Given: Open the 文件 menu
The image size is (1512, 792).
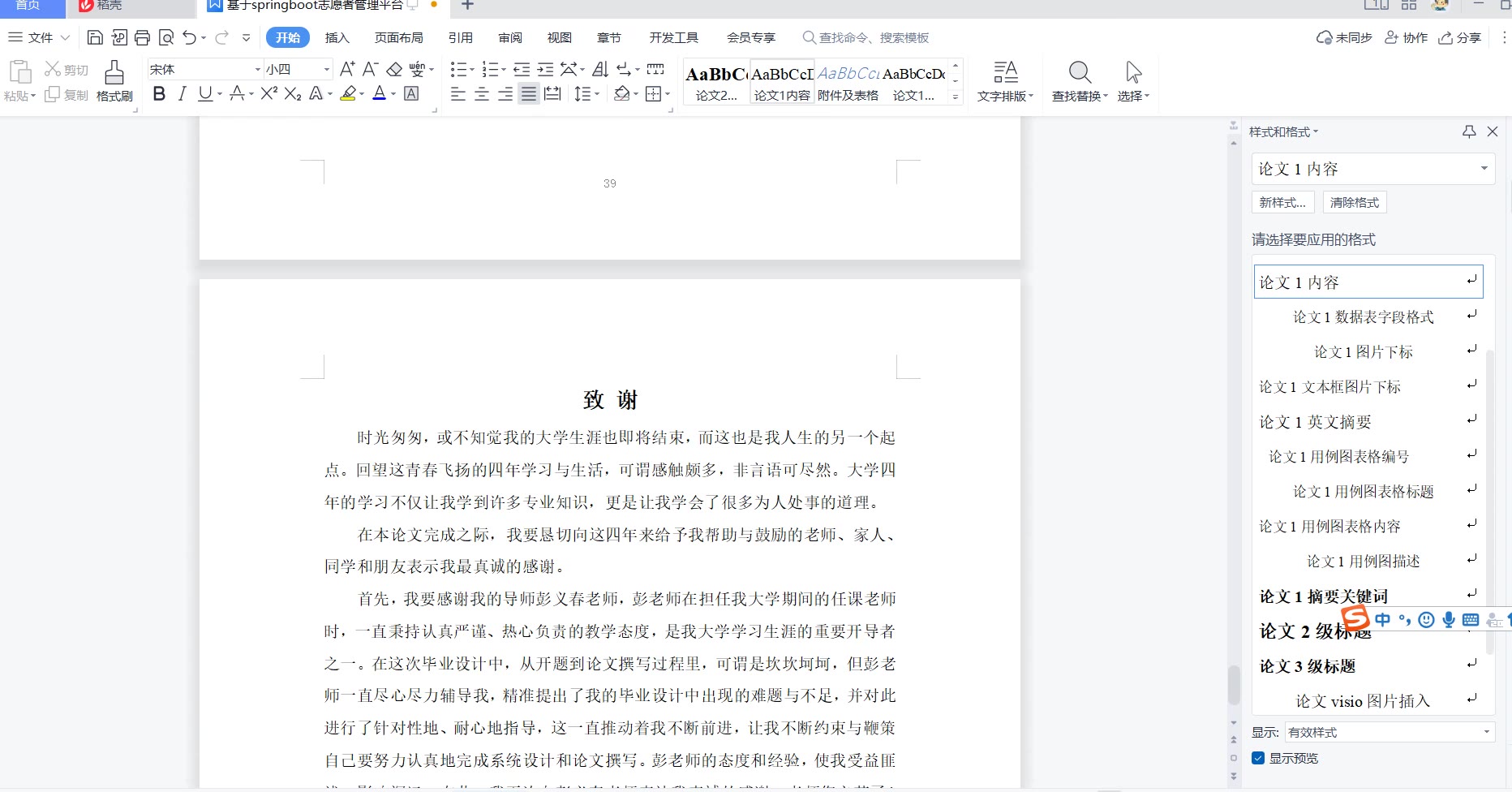Looking at the screenshot, I should [38, 37].
